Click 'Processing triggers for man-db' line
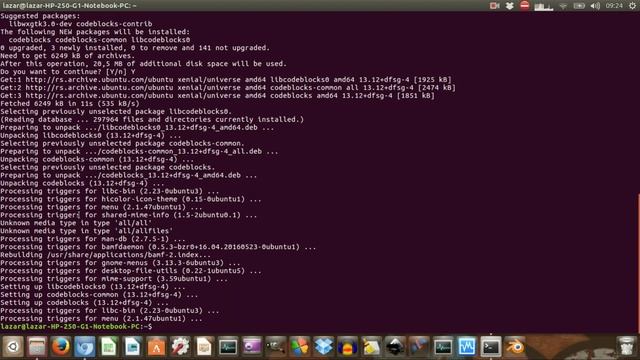 (93, 239)
